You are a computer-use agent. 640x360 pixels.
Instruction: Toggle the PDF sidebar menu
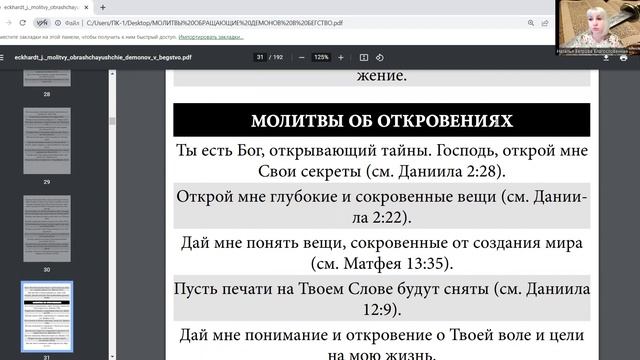point(2,58)
